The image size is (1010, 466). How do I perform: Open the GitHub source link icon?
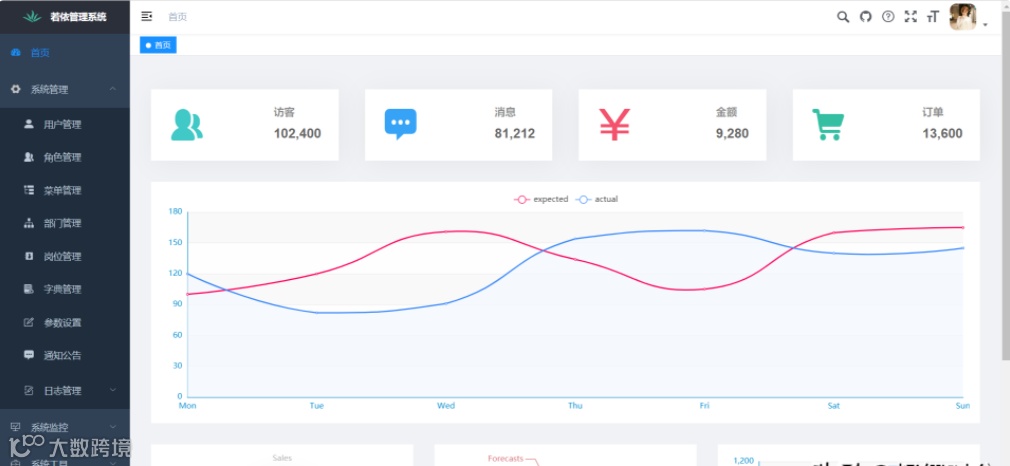point(866,17)
